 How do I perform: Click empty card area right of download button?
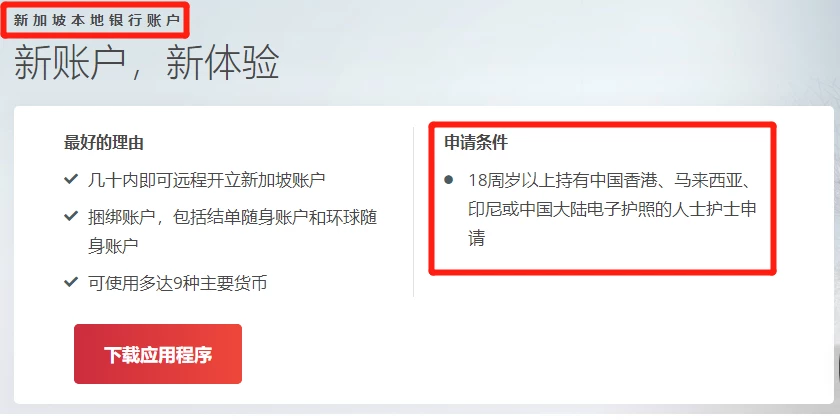coord(536,354)
